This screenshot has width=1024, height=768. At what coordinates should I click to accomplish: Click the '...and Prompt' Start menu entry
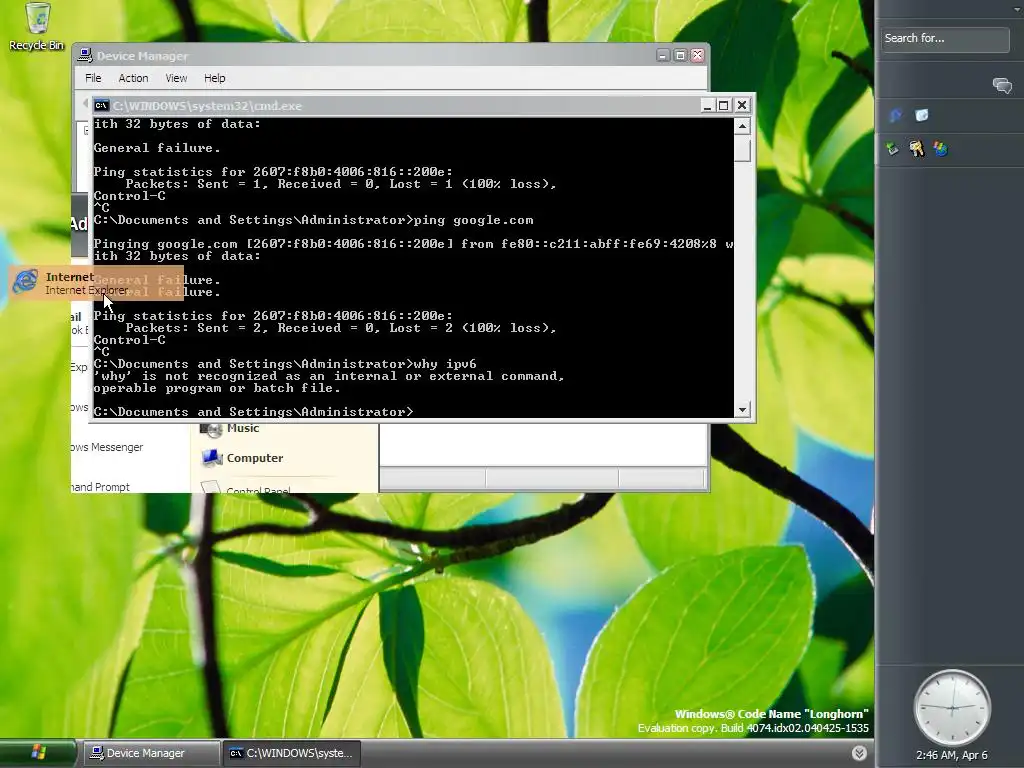pos(101,487)
